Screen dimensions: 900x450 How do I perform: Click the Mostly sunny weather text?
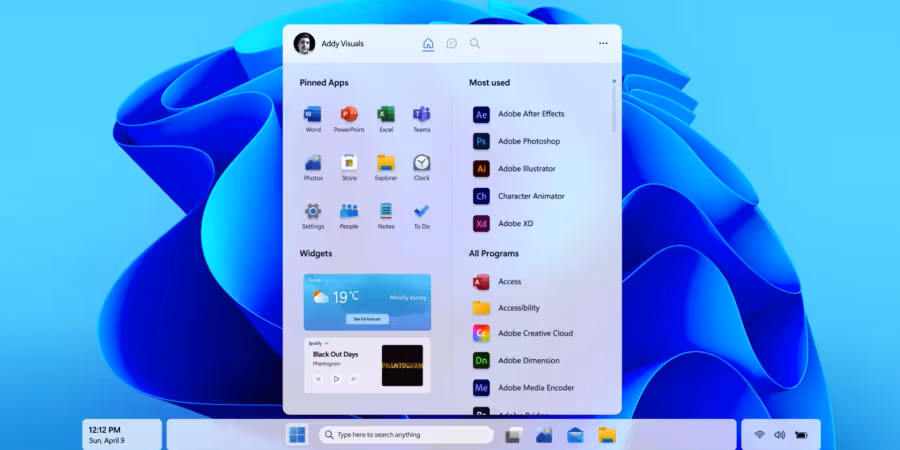[x=408, y=298]
